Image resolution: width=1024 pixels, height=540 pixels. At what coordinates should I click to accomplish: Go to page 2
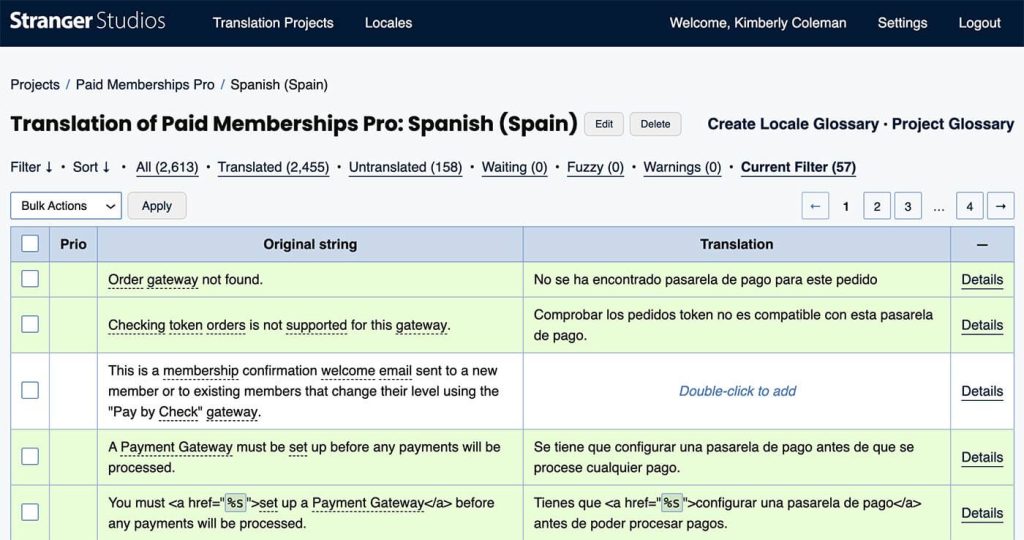pyautogui.click(x=876, y=206)
